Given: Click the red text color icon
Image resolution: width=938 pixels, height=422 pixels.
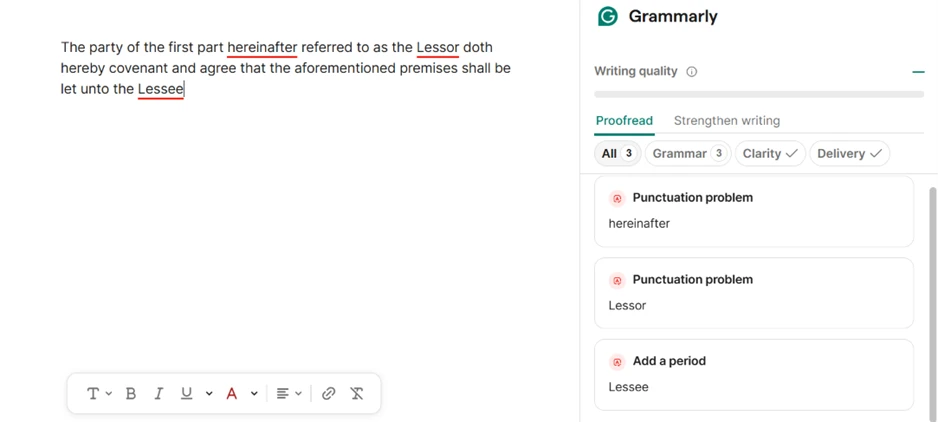Looking at the screenshot, I should [232, 393].
